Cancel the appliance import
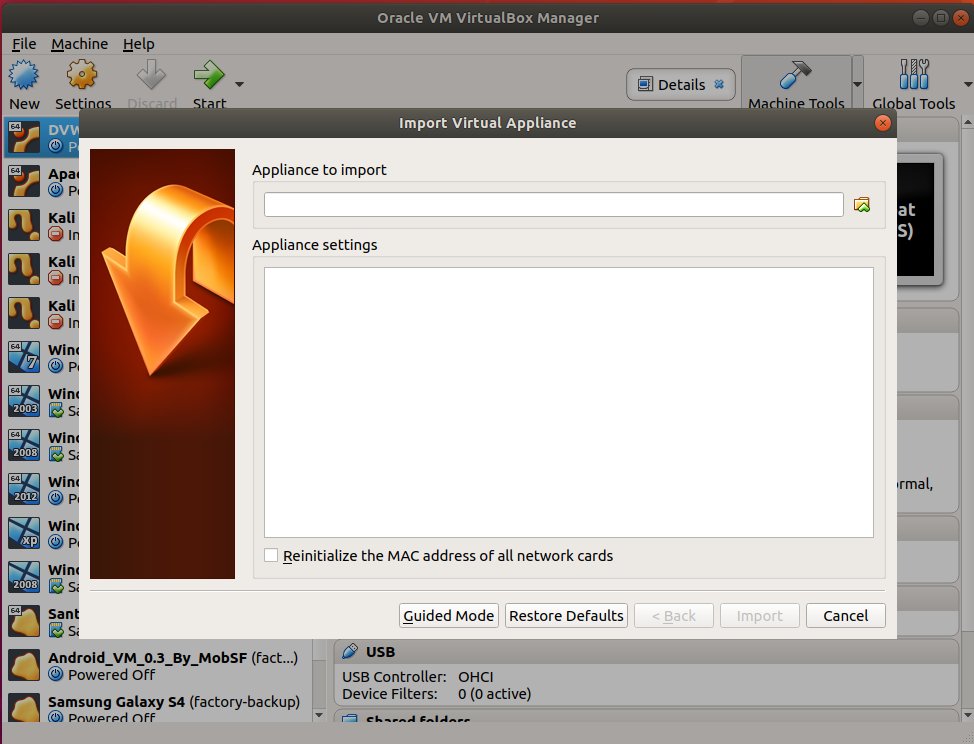This screenshot has height=744, width=974. [x=845, y=615]
